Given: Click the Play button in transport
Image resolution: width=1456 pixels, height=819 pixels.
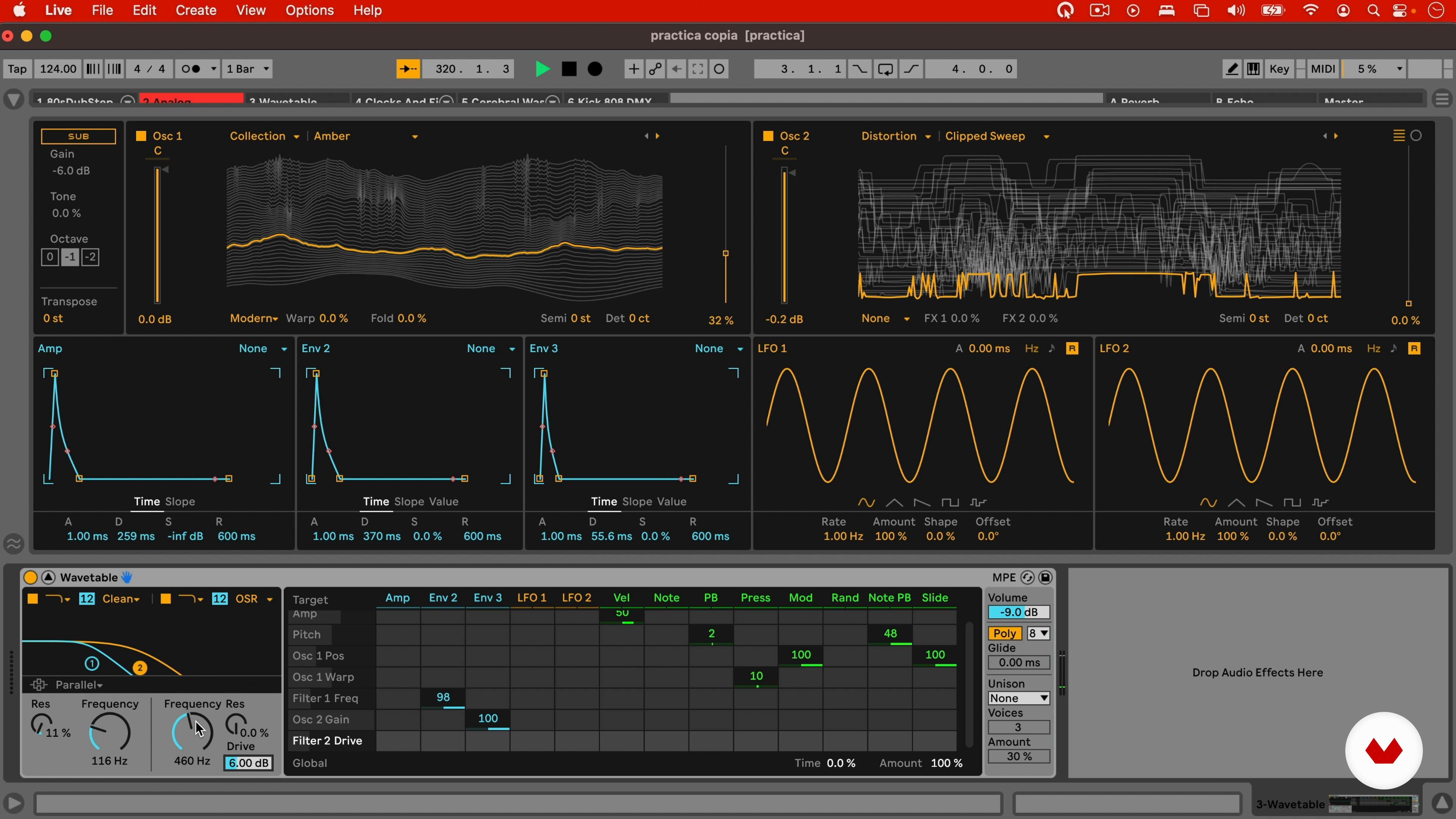Looking at the screenshot, I should (x=542, y=69).
